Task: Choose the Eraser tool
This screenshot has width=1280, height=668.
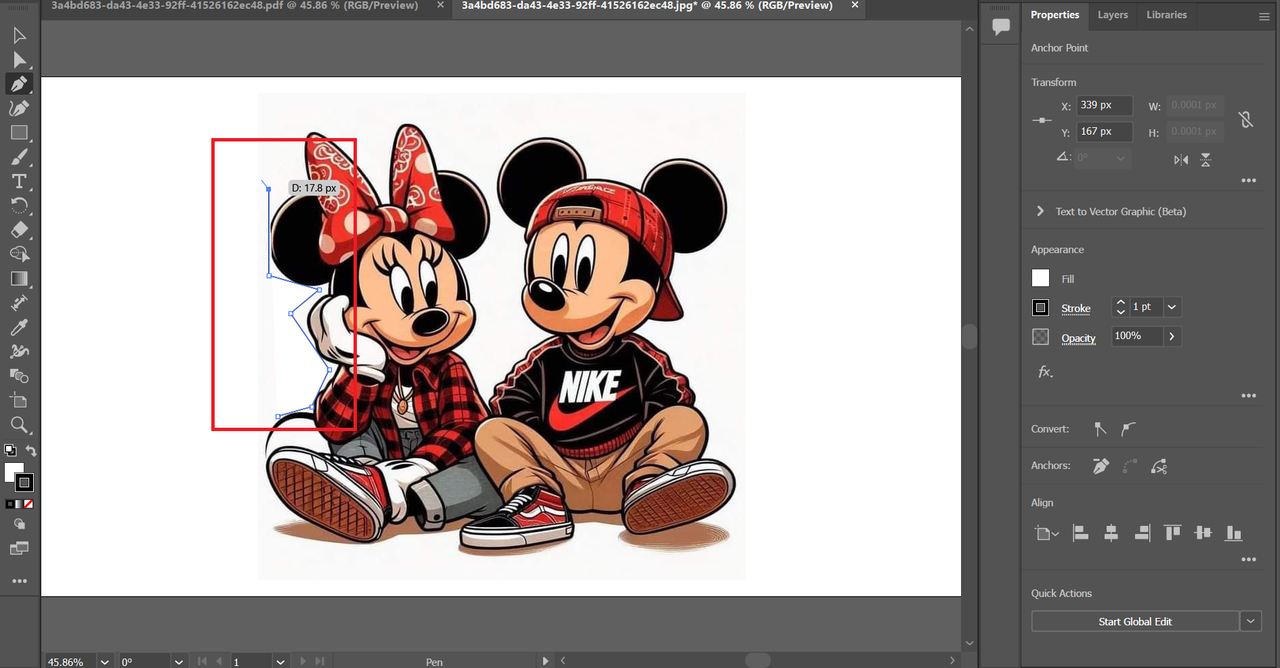Action: [19, 230]
